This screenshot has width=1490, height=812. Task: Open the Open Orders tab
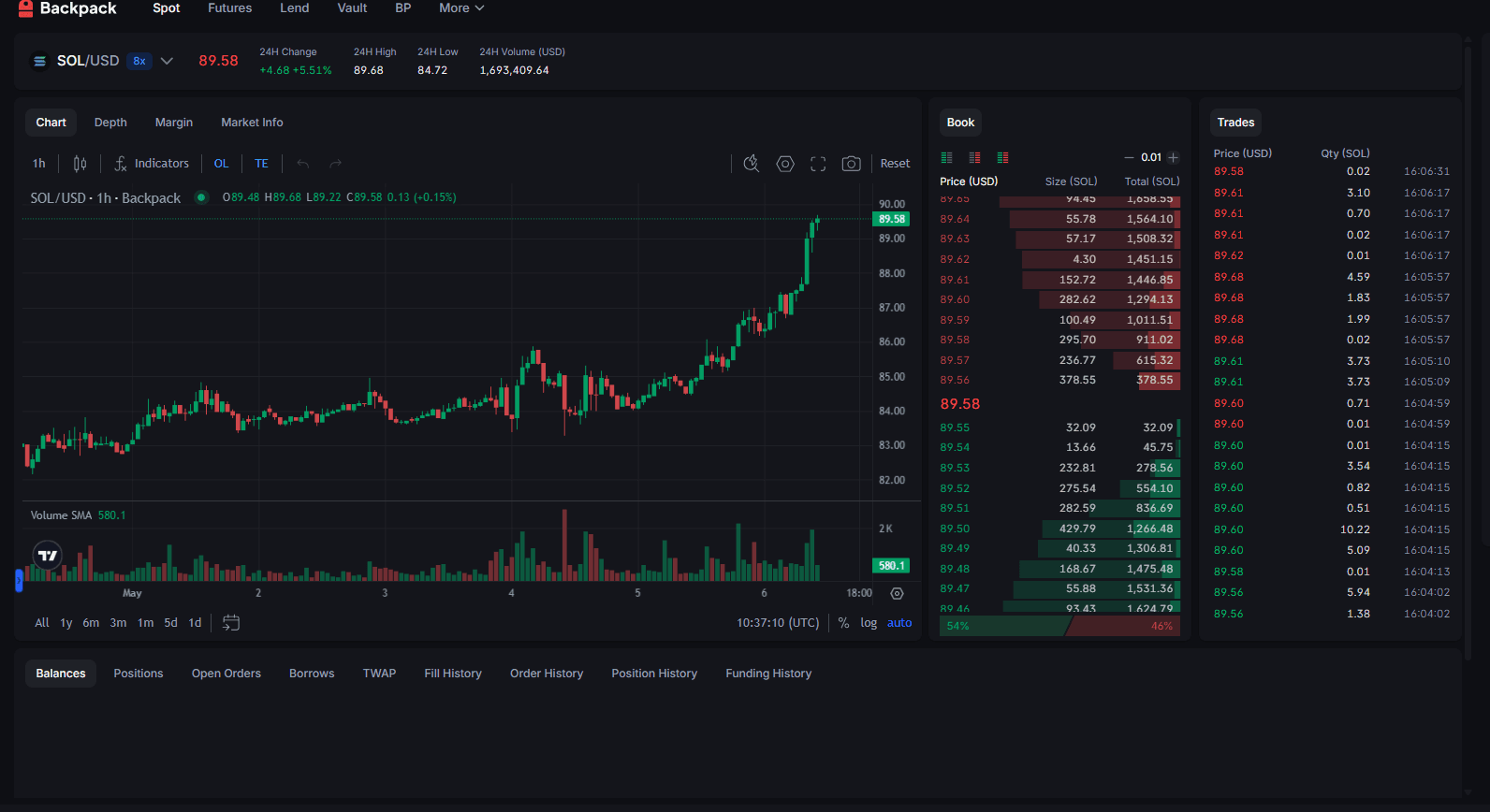click(x=226, y=674)
